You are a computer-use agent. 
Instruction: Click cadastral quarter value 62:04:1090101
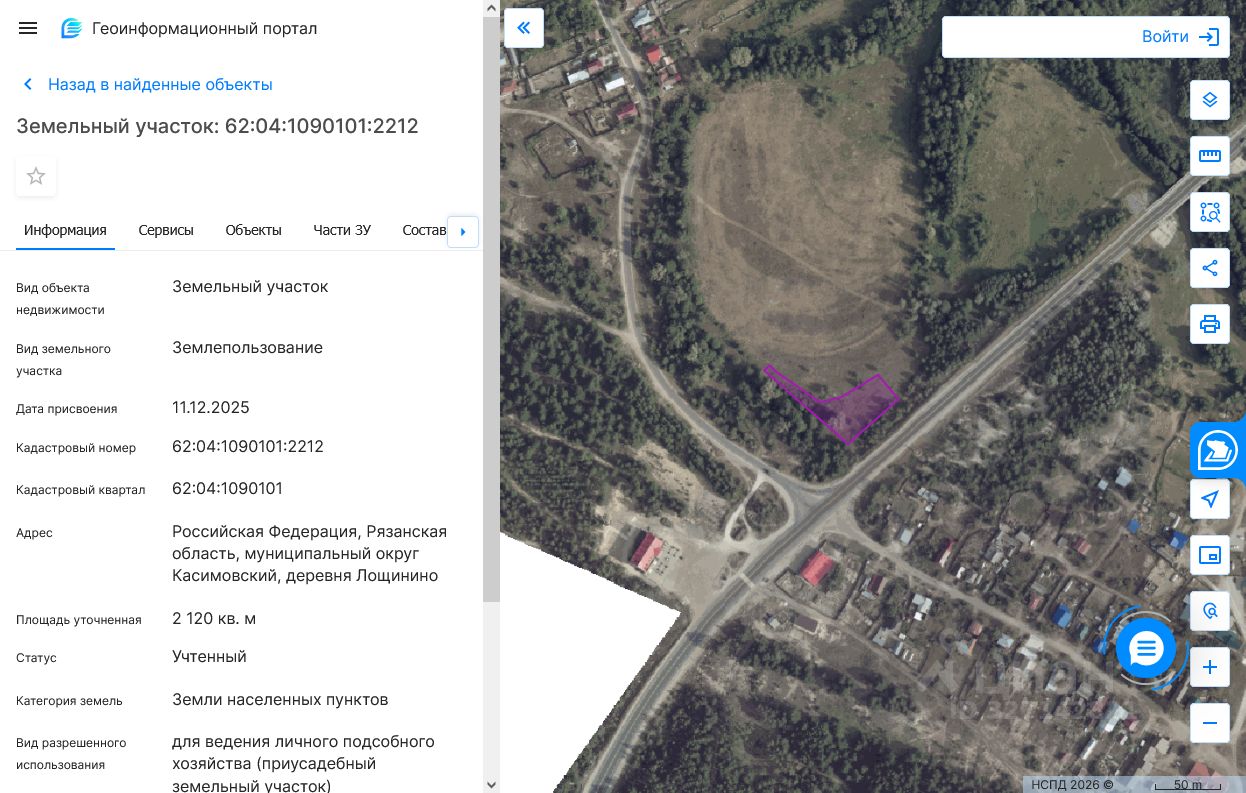click(x=227, y=489)
